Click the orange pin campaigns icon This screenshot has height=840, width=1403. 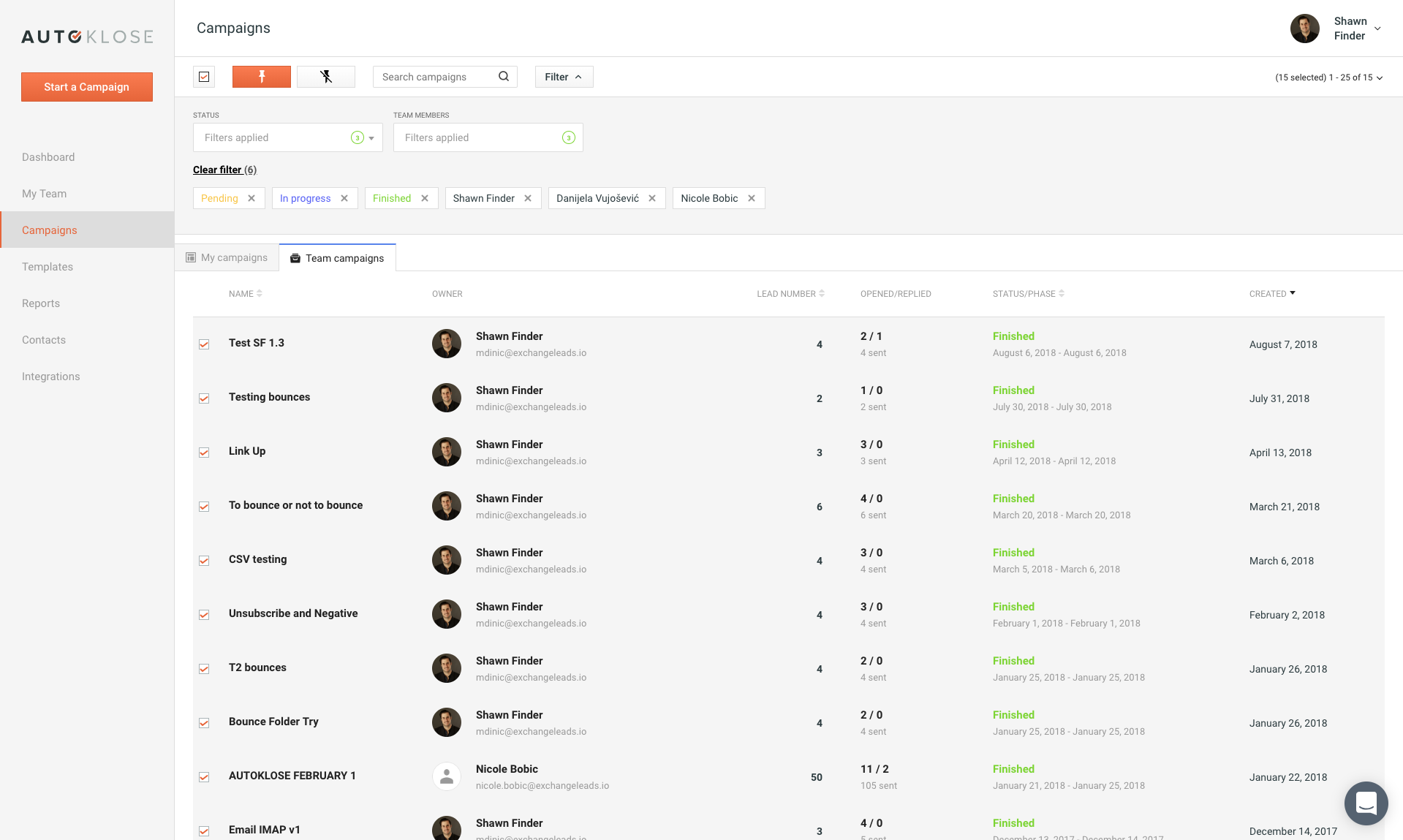tap(261, 77)
